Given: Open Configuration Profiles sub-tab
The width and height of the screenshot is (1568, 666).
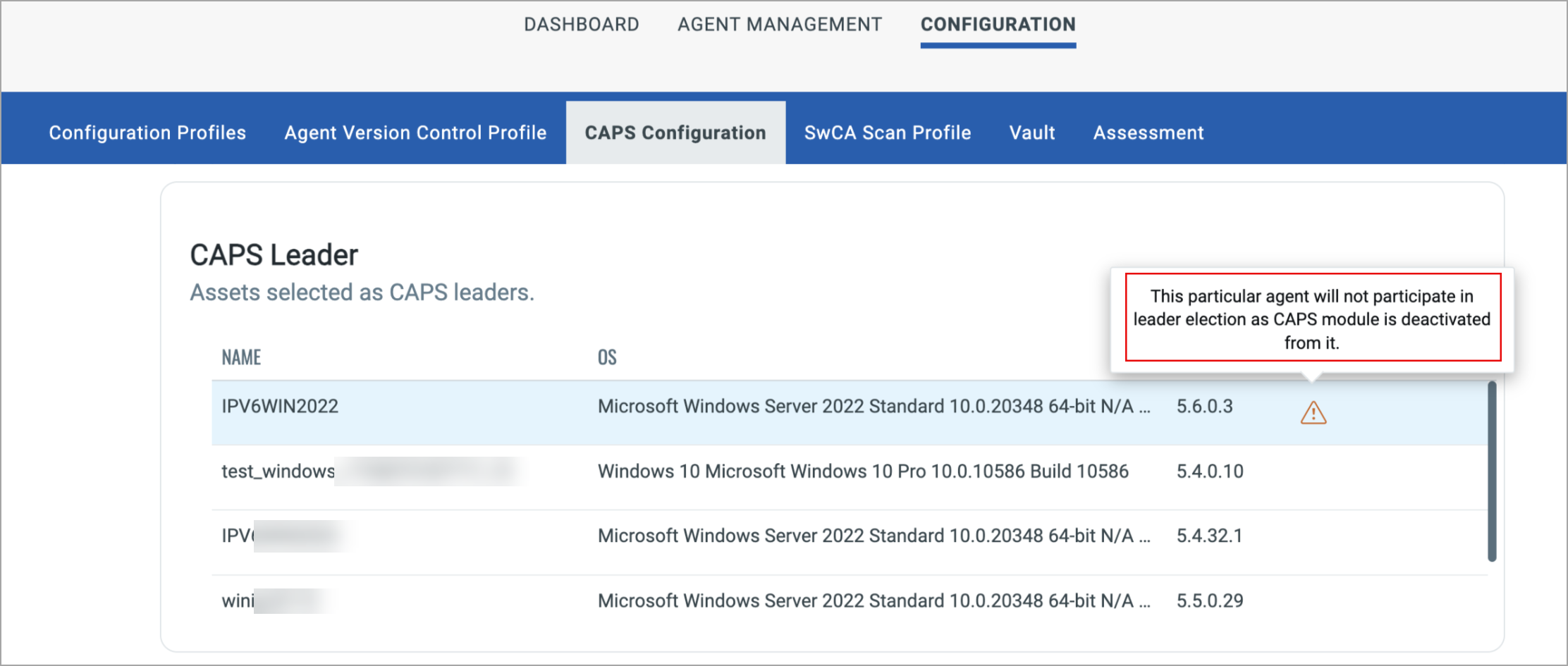Looking at the screenshot, I should coord(147,132).
